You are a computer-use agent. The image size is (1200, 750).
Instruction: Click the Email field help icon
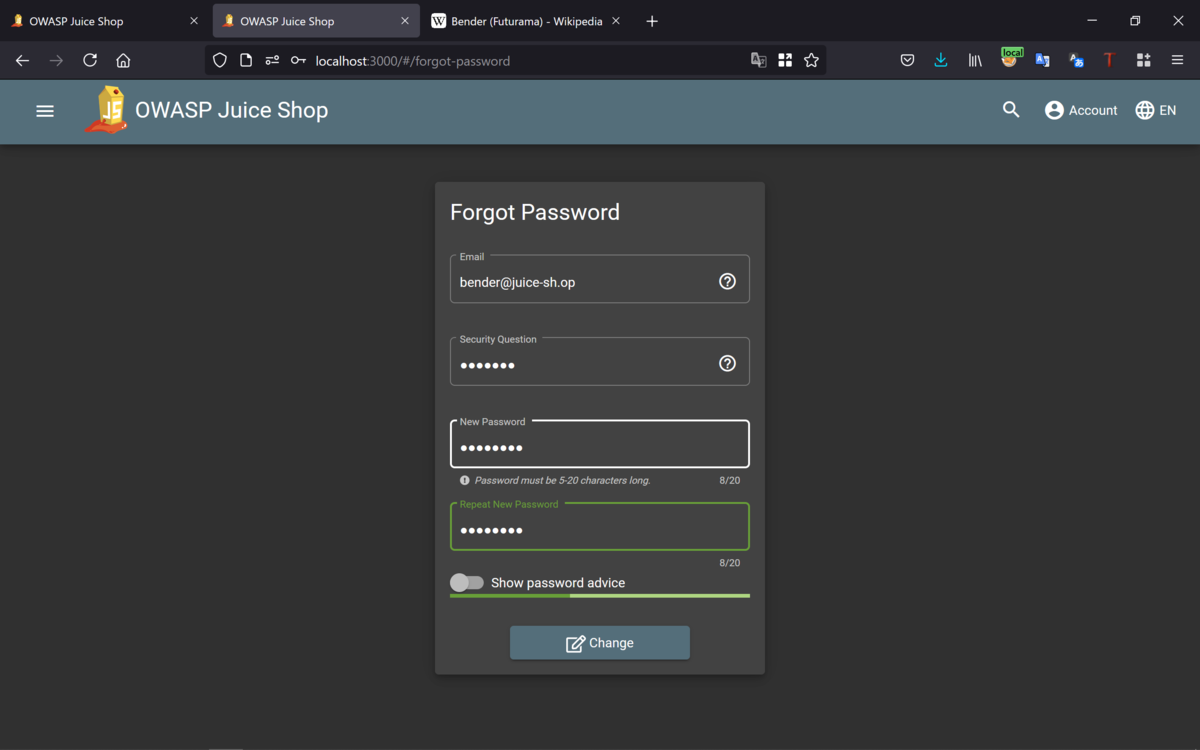click(x=727, y=281)
